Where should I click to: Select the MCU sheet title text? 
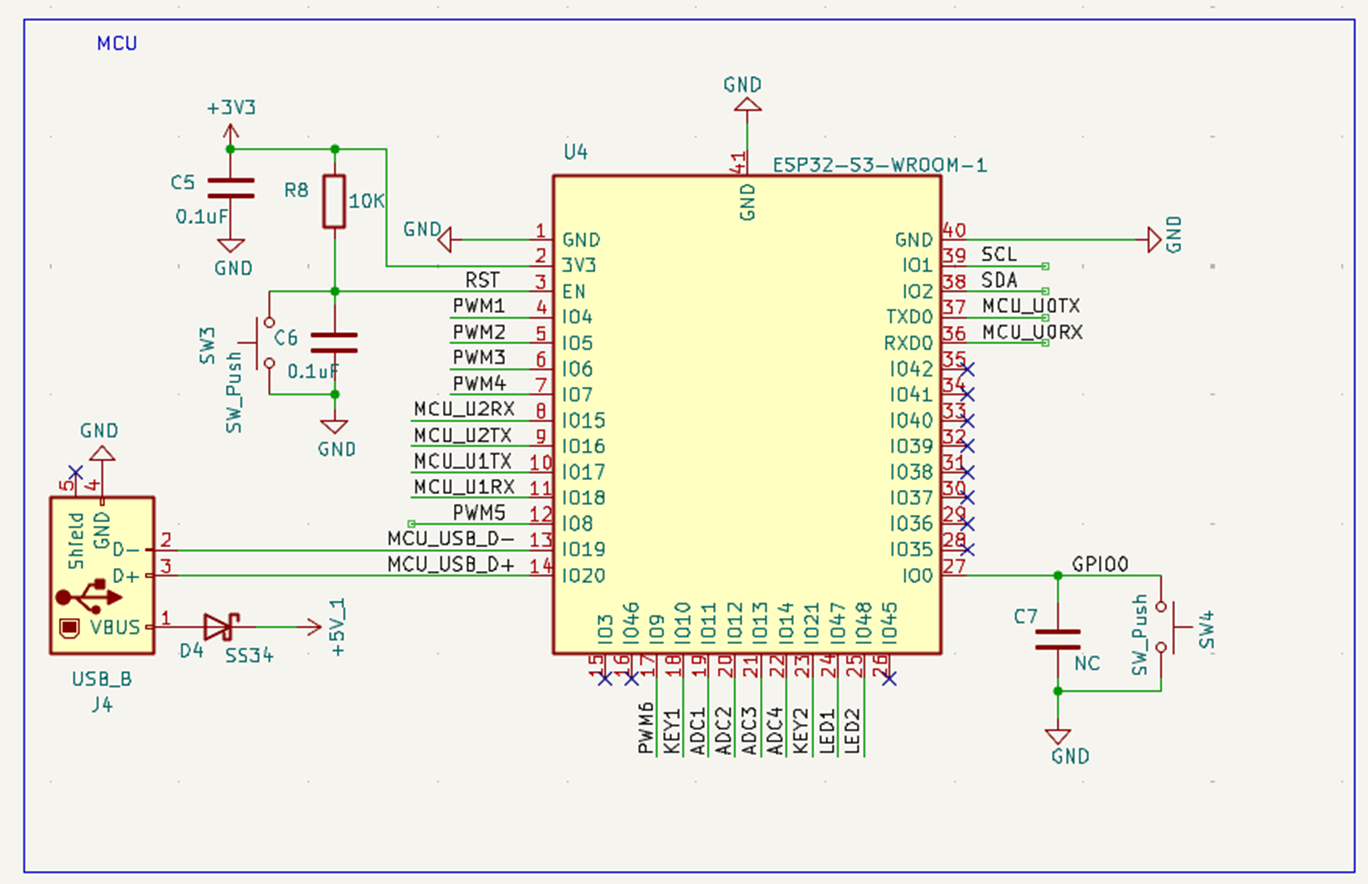click(117, 44)
